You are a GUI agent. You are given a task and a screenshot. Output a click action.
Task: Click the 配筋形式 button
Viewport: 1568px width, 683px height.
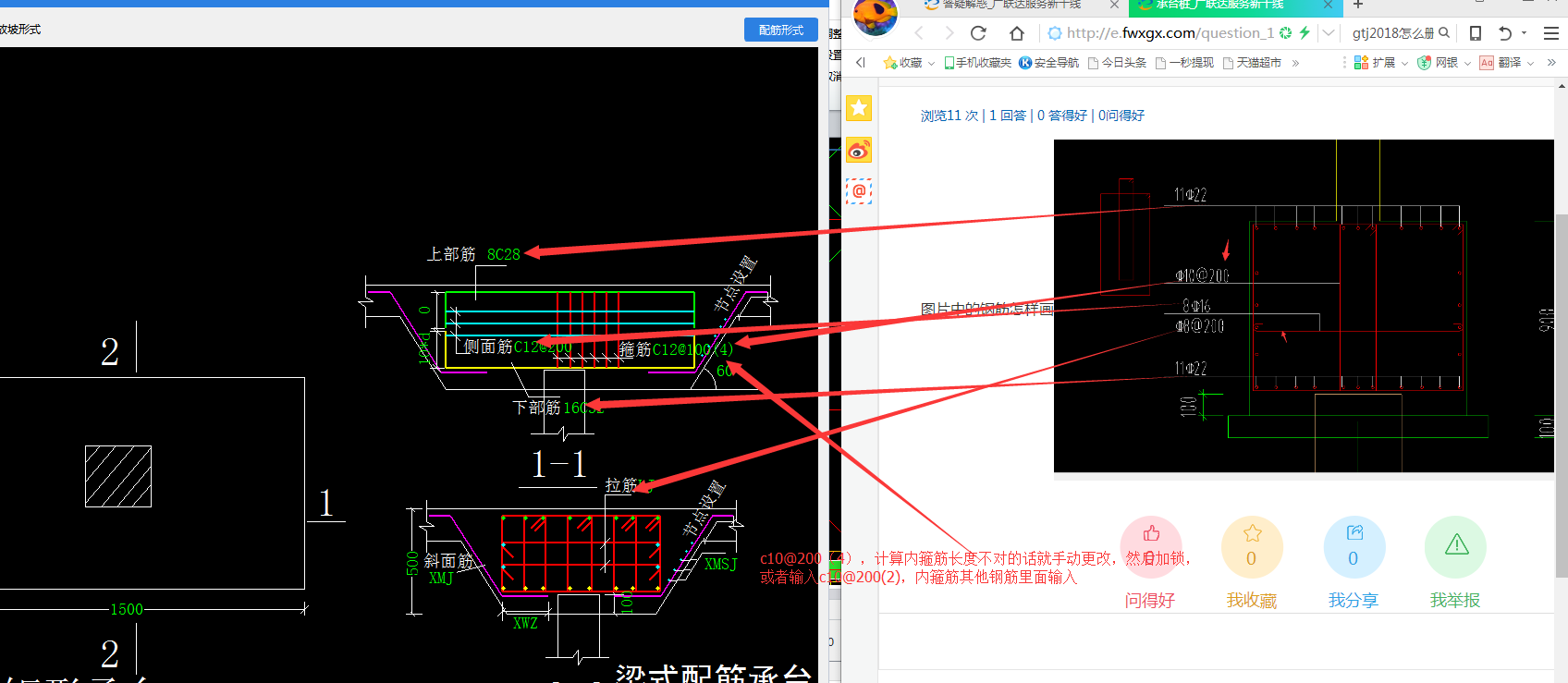[x=780, y=30]
